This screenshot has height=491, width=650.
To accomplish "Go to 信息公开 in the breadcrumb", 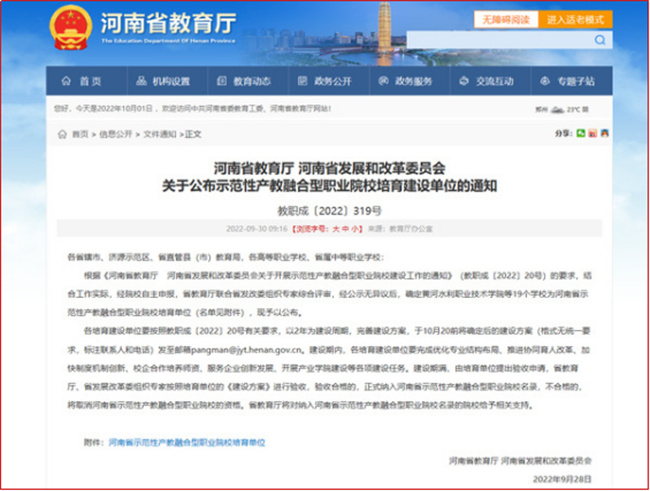I will click(117, 133).
